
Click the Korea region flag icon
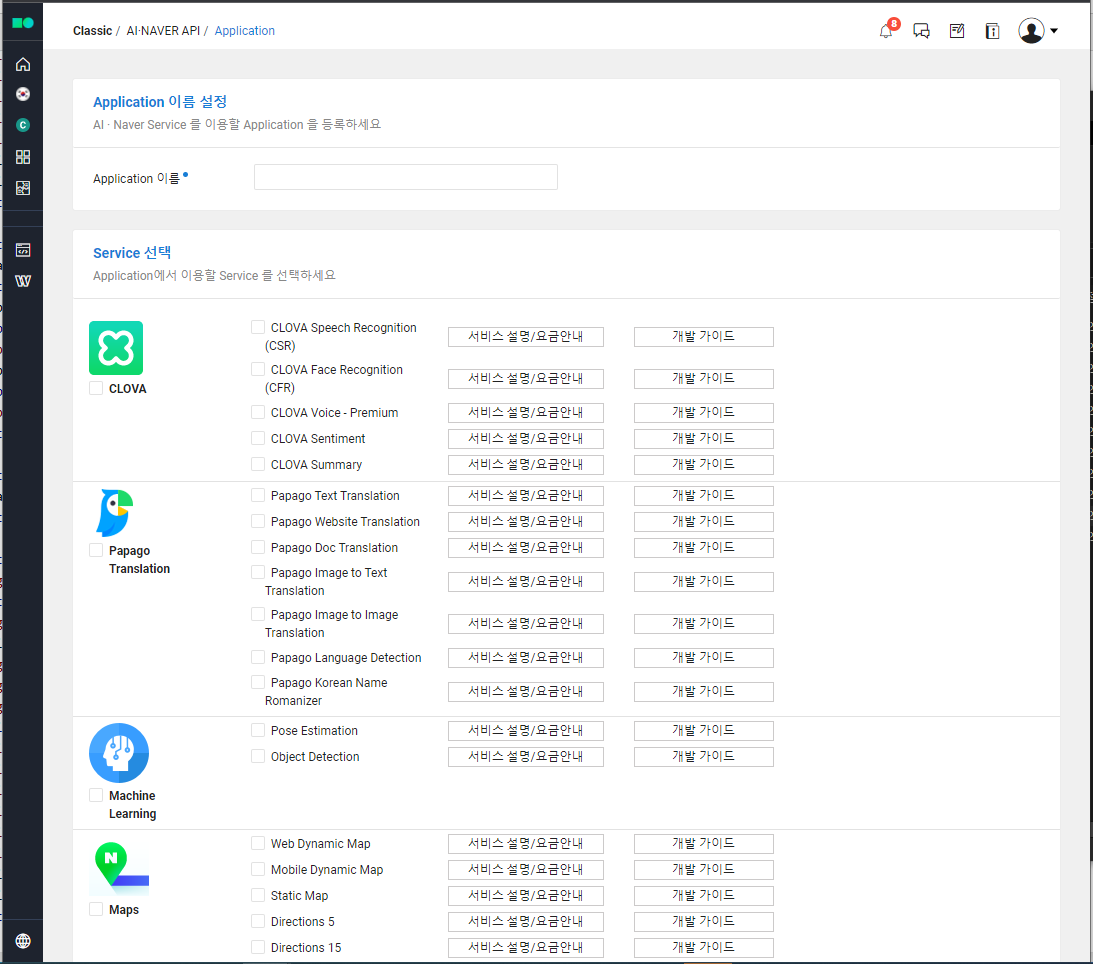pyautogui.click(x=23, y=94)
